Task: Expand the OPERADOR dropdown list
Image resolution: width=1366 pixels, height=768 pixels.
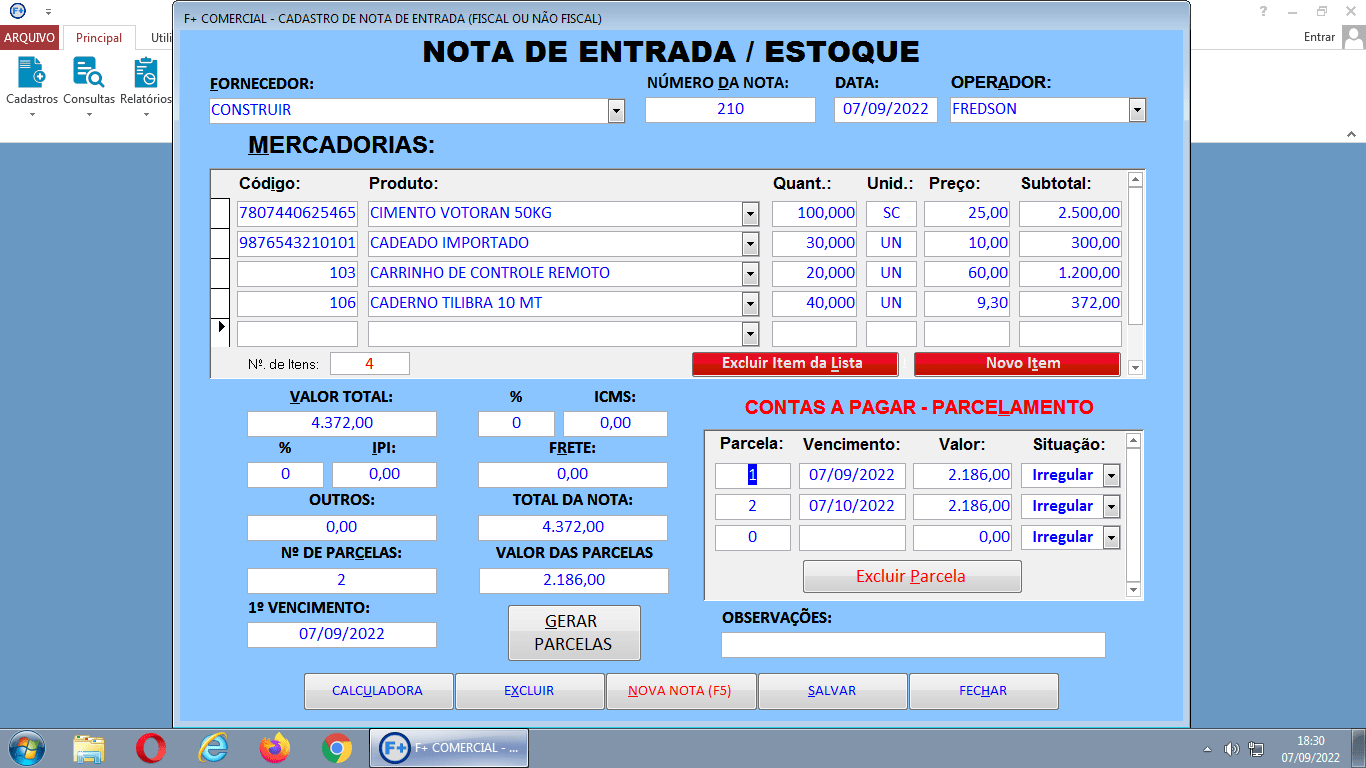Action: (1137, 109)
